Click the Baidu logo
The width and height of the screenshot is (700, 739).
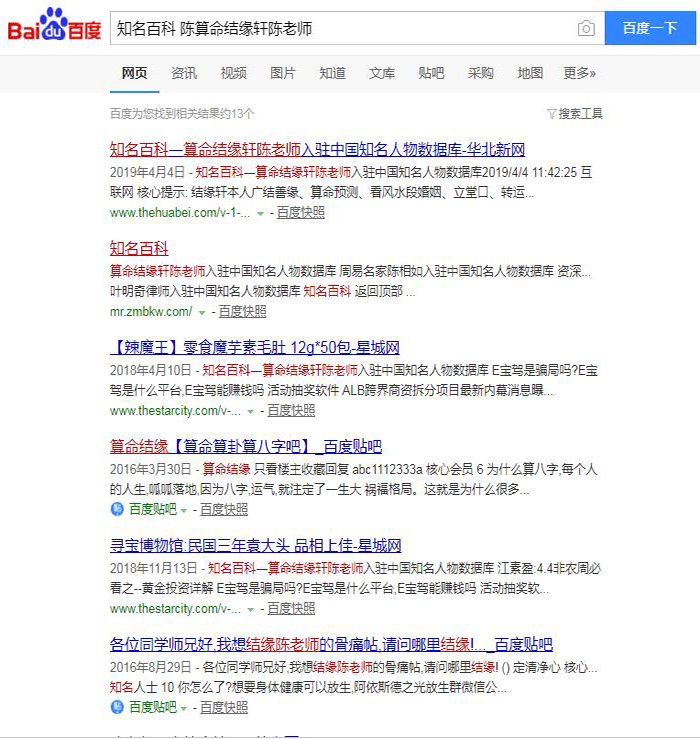click(x=55, y=27)
